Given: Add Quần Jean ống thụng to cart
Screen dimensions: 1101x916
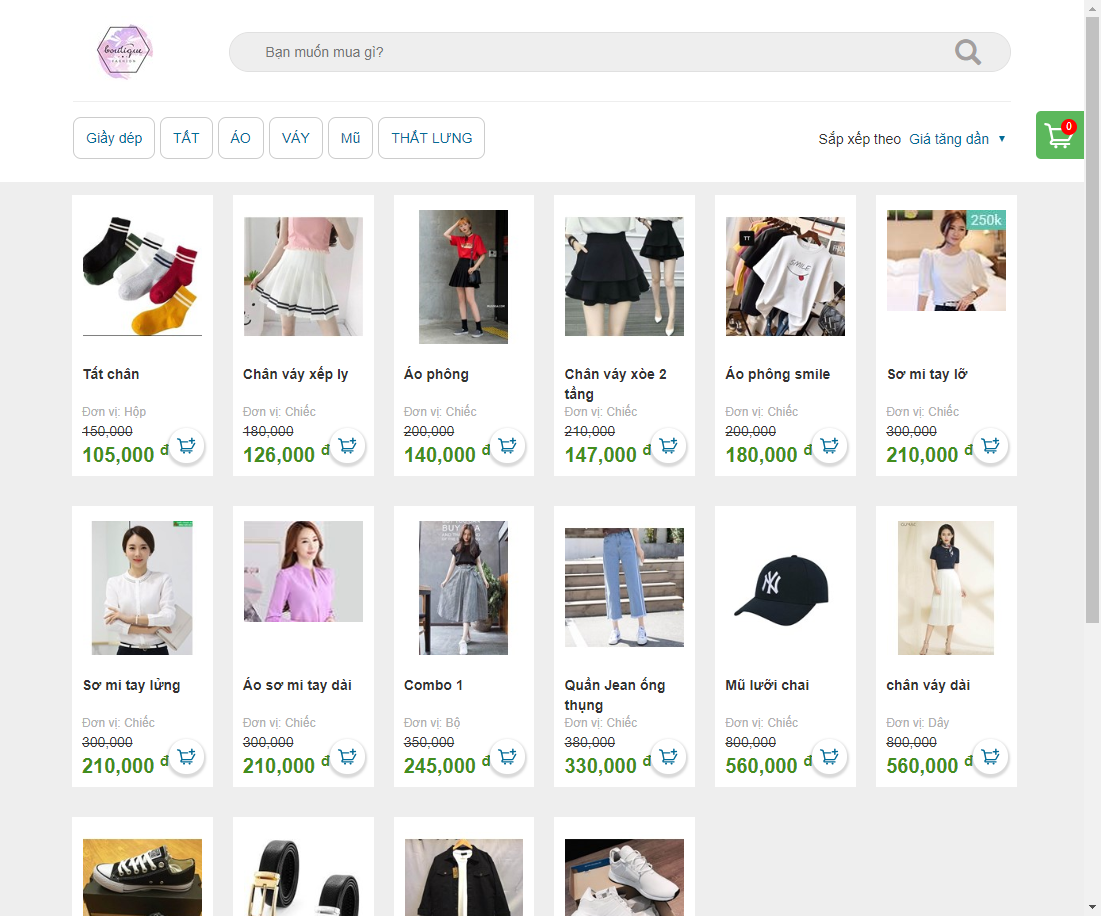Looking at the screenshot, I should [668, 757].
